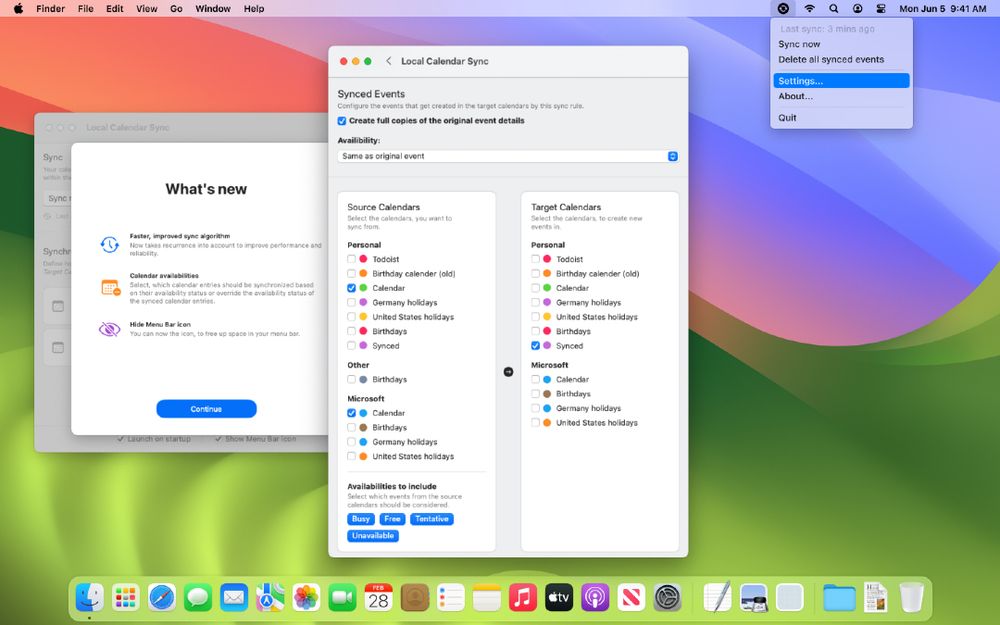The width and height of the screenshot is (1000, 625).
Task: Uncheck Synced in Target Calendars
Action: 535,346
